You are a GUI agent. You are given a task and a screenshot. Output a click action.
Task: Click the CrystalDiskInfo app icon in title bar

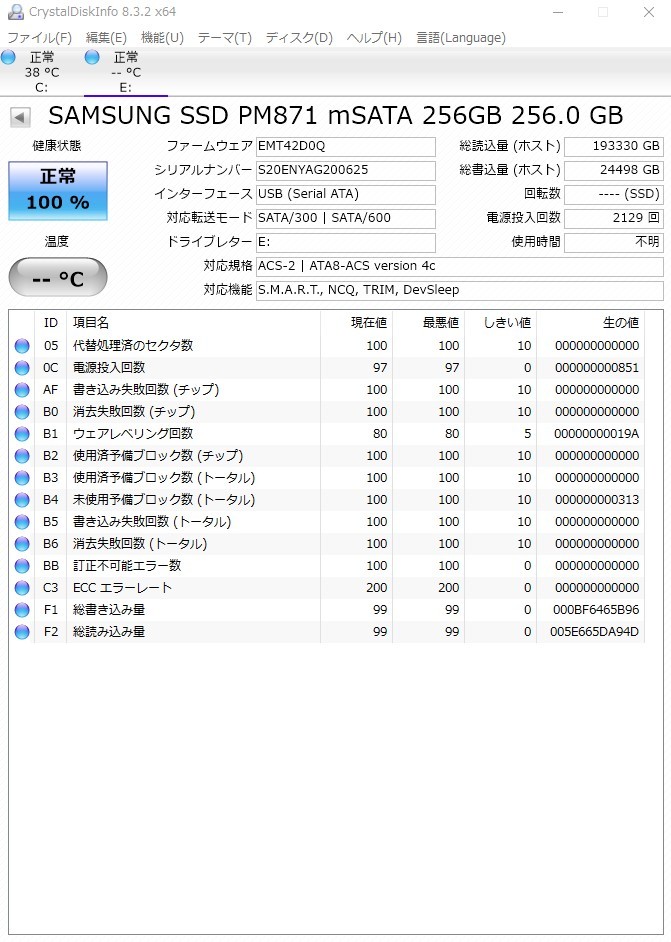click(x=15, y=11)
